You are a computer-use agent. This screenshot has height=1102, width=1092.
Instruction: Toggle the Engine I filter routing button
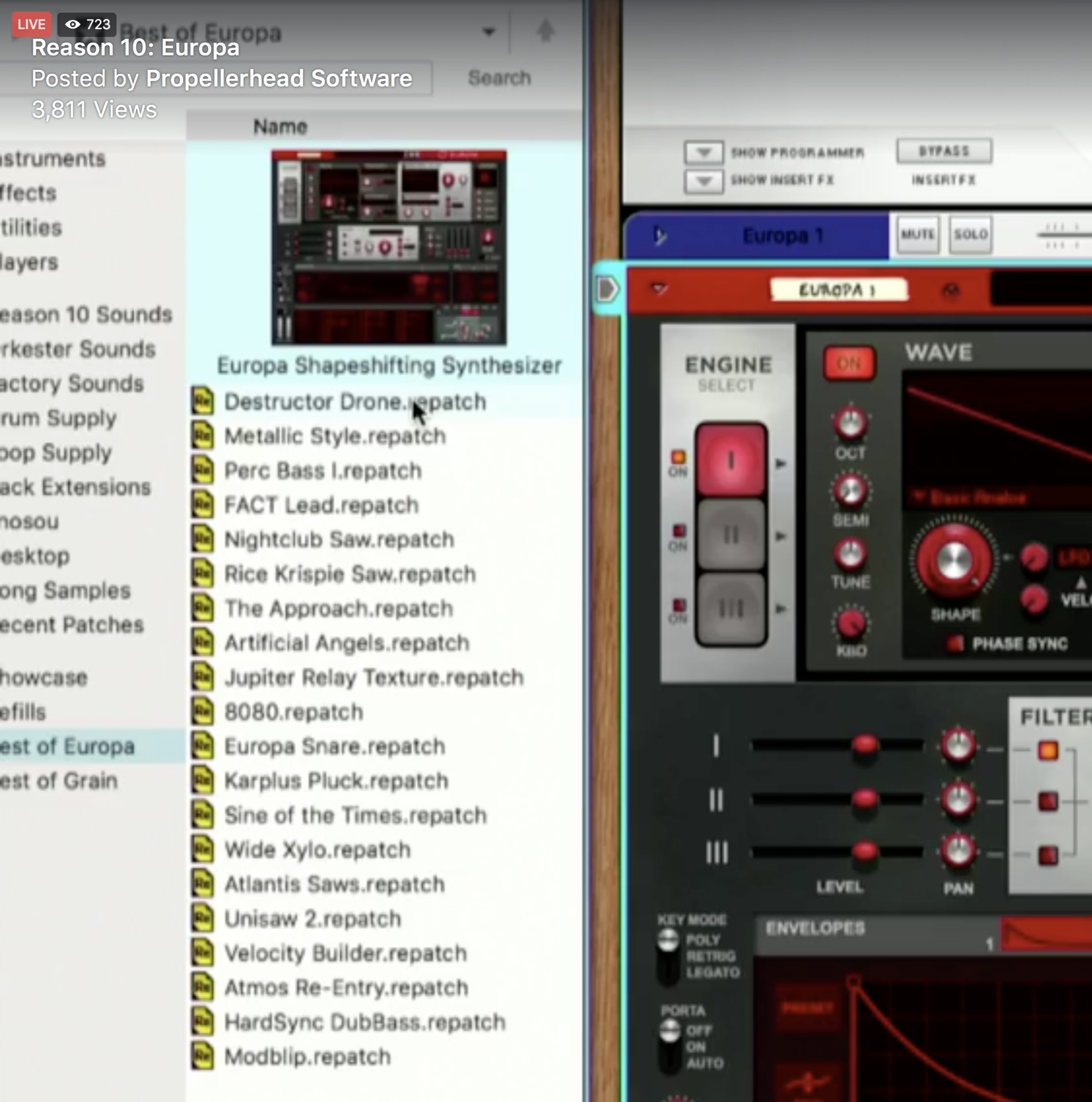click(x=1048, y=750)
